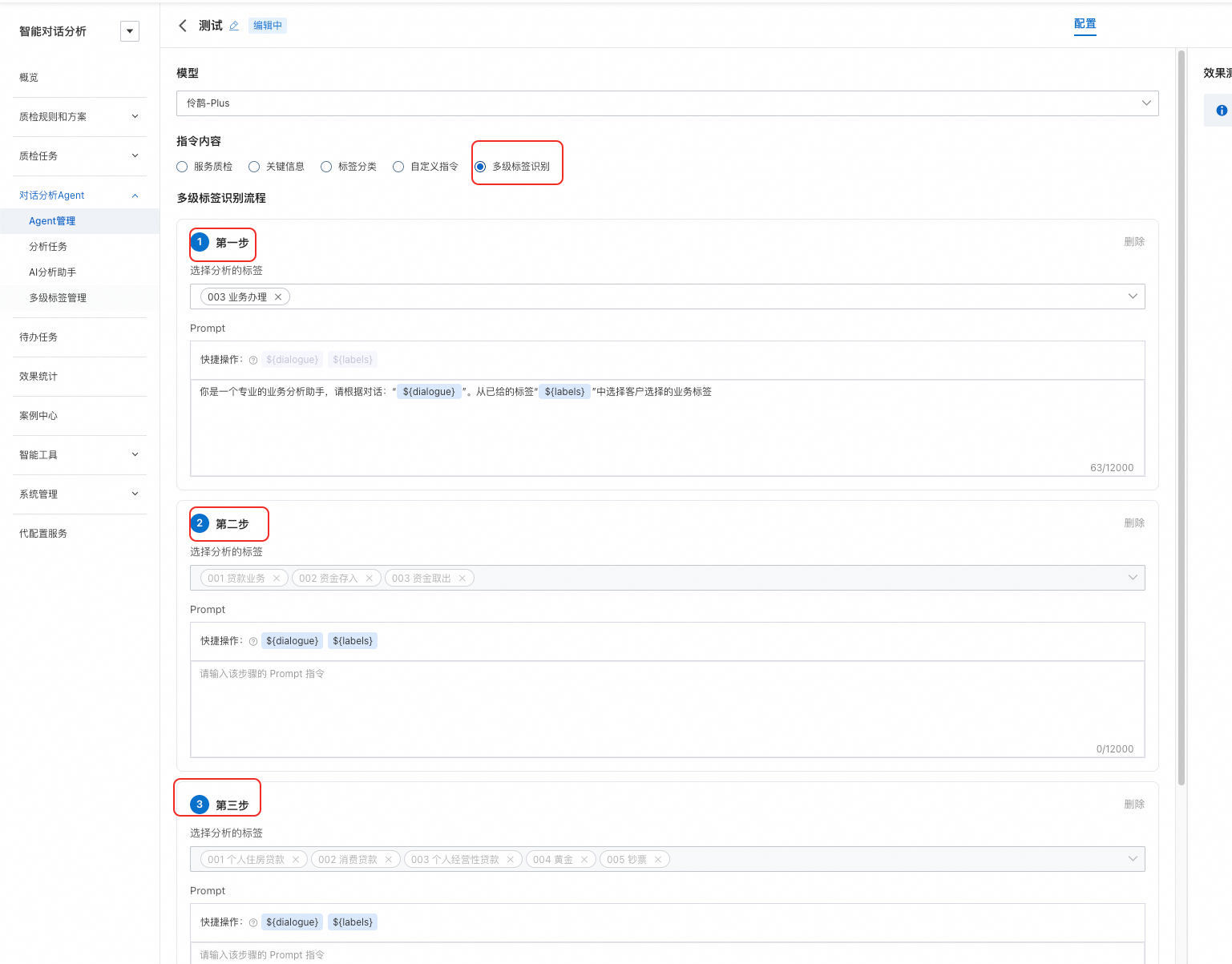
Task: Remove the 001 贷款业务 tag
Action: tap(277, 578)
